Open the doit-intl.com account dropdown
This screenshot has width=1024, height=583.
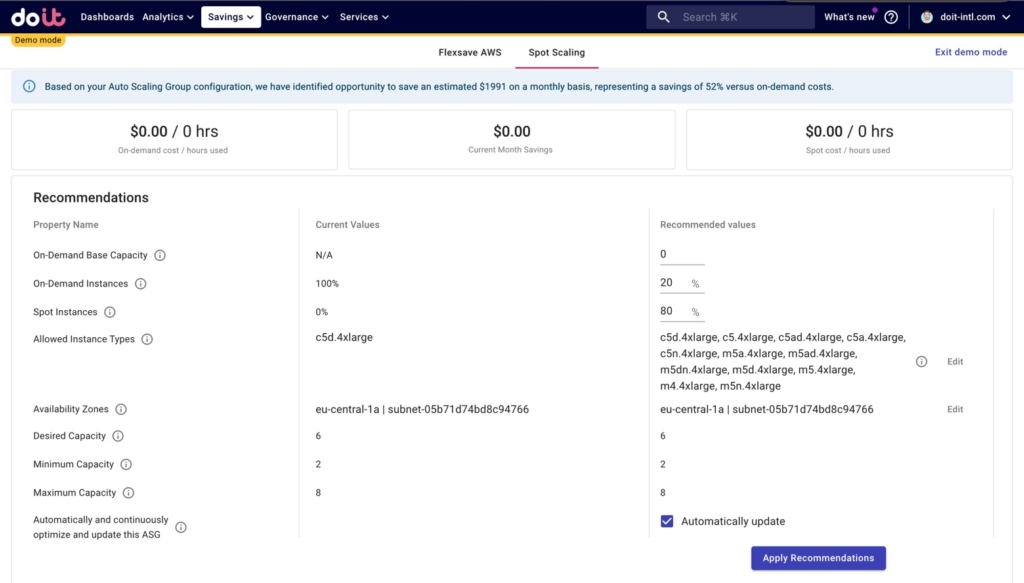coord(966,17)
